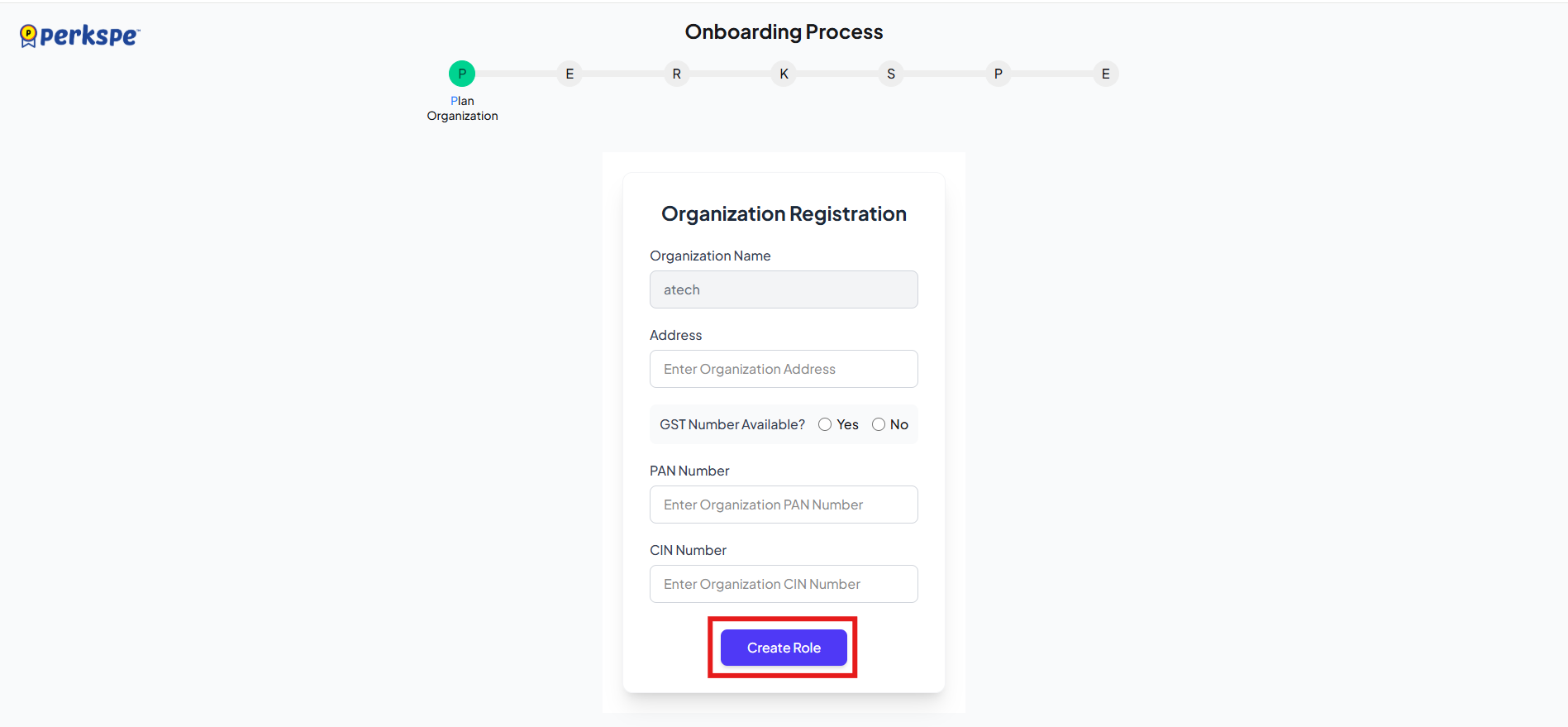
Task: Click the Create Role button
Action: [x=784, y=648]
